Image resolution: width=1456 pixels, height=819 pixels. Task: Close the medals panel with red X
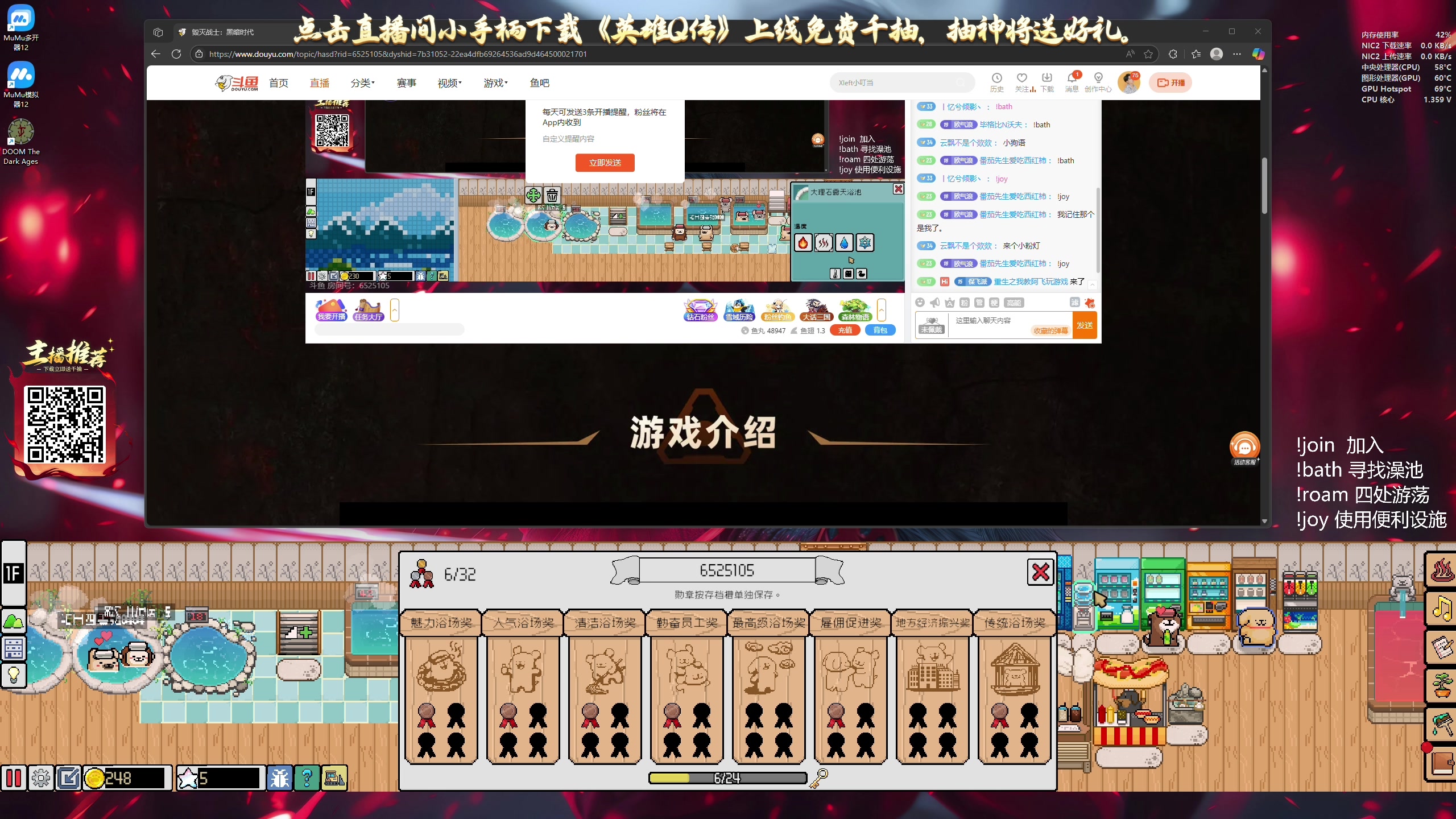1040,572
